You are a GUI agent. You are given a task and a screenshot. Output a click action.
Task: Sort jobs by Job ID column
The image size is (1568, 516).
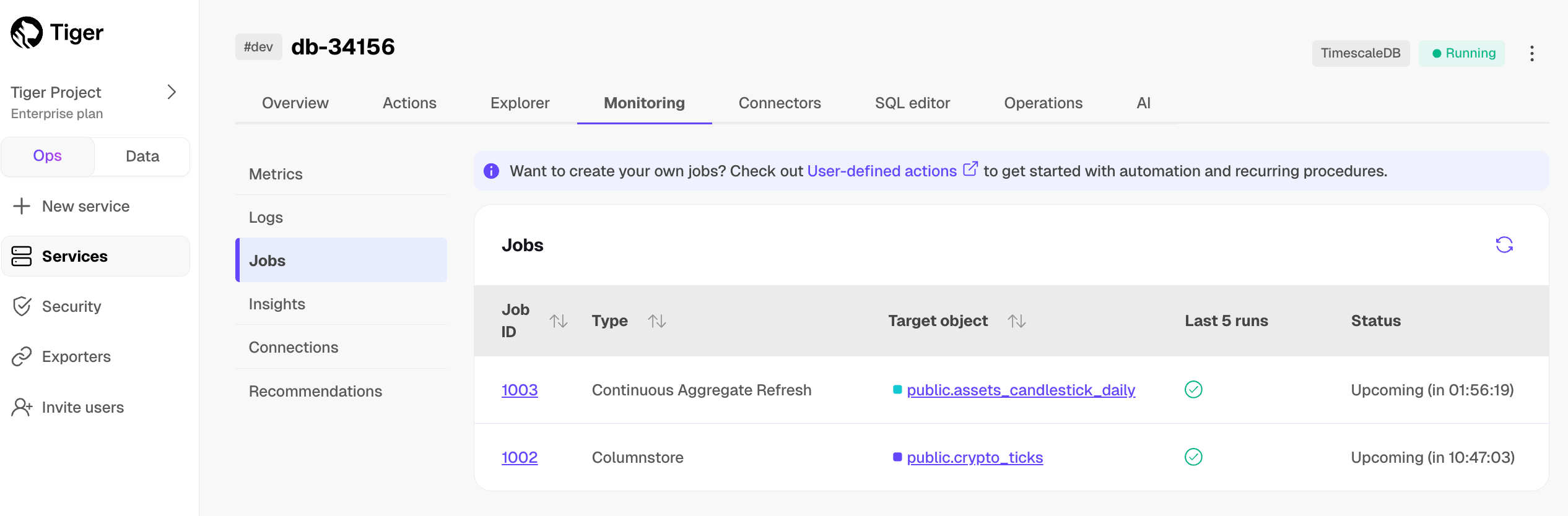click(x=558, y=321)
